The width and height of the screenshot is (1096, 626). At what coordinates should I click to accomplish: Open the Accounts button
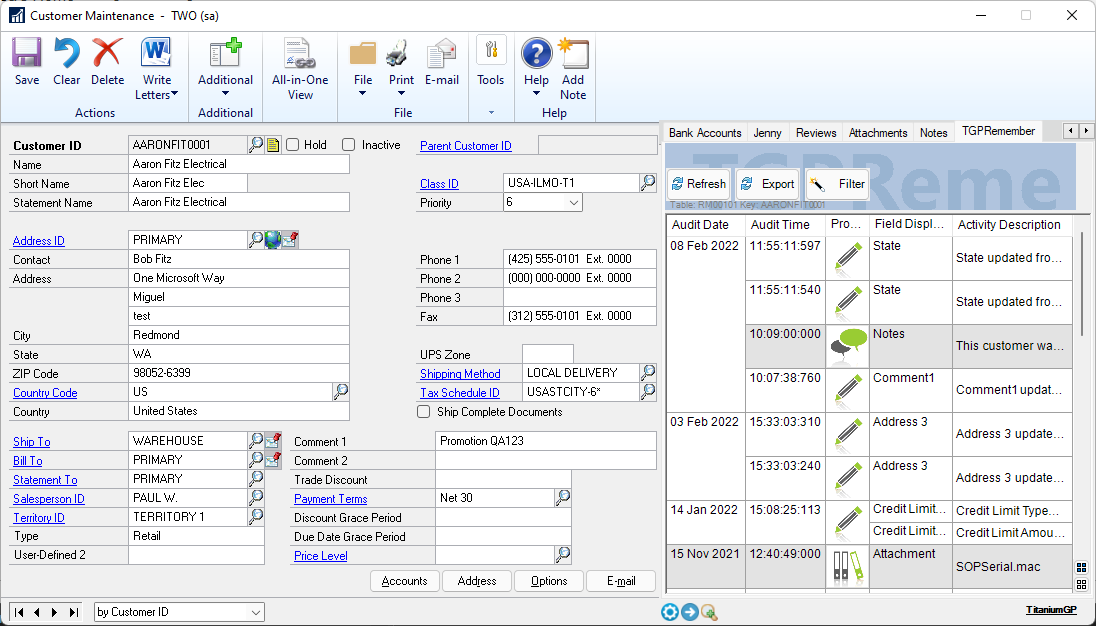click(x=404, y=581)
